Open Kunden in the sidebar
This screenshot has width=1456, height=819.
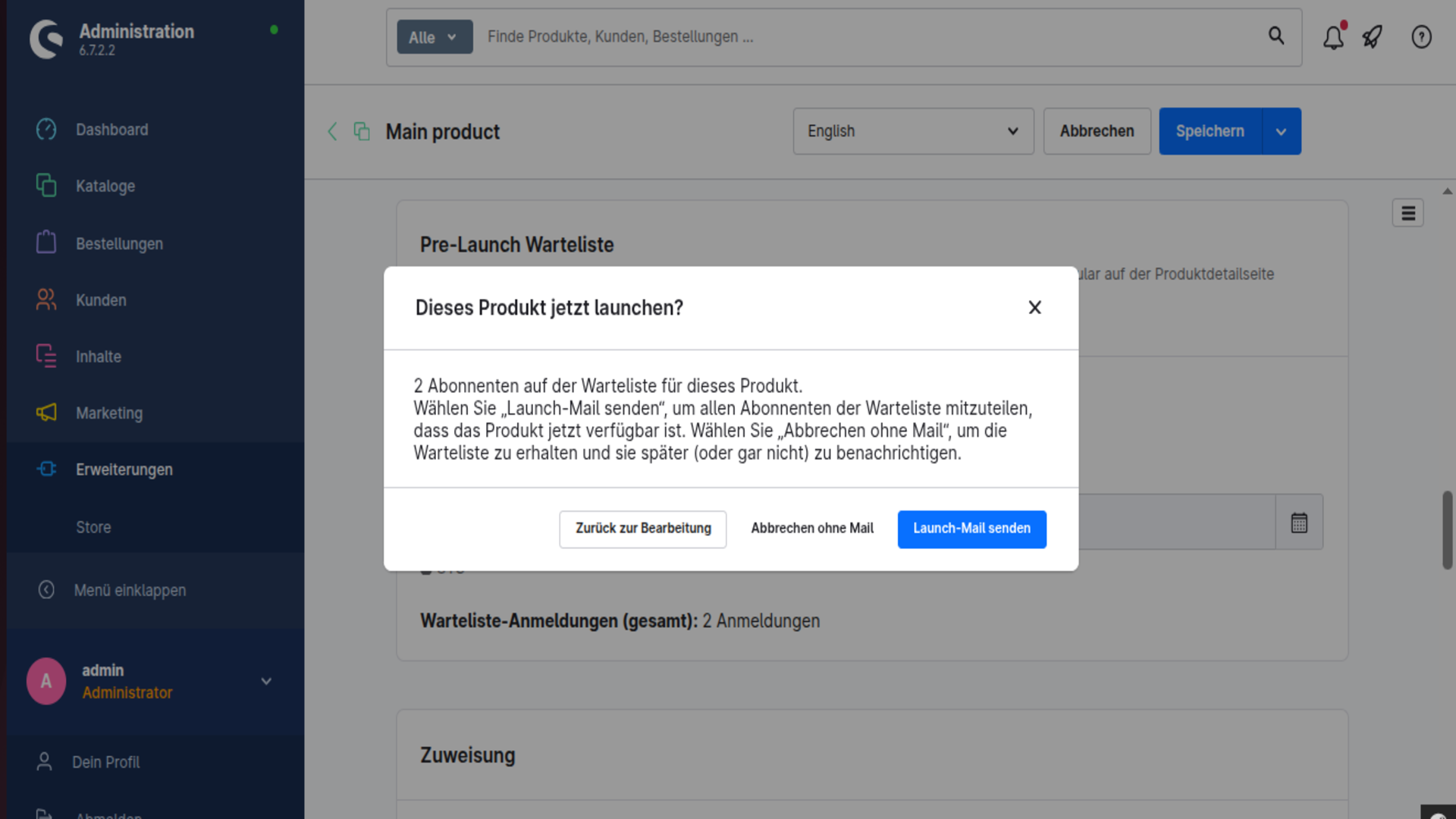[101, 300]
